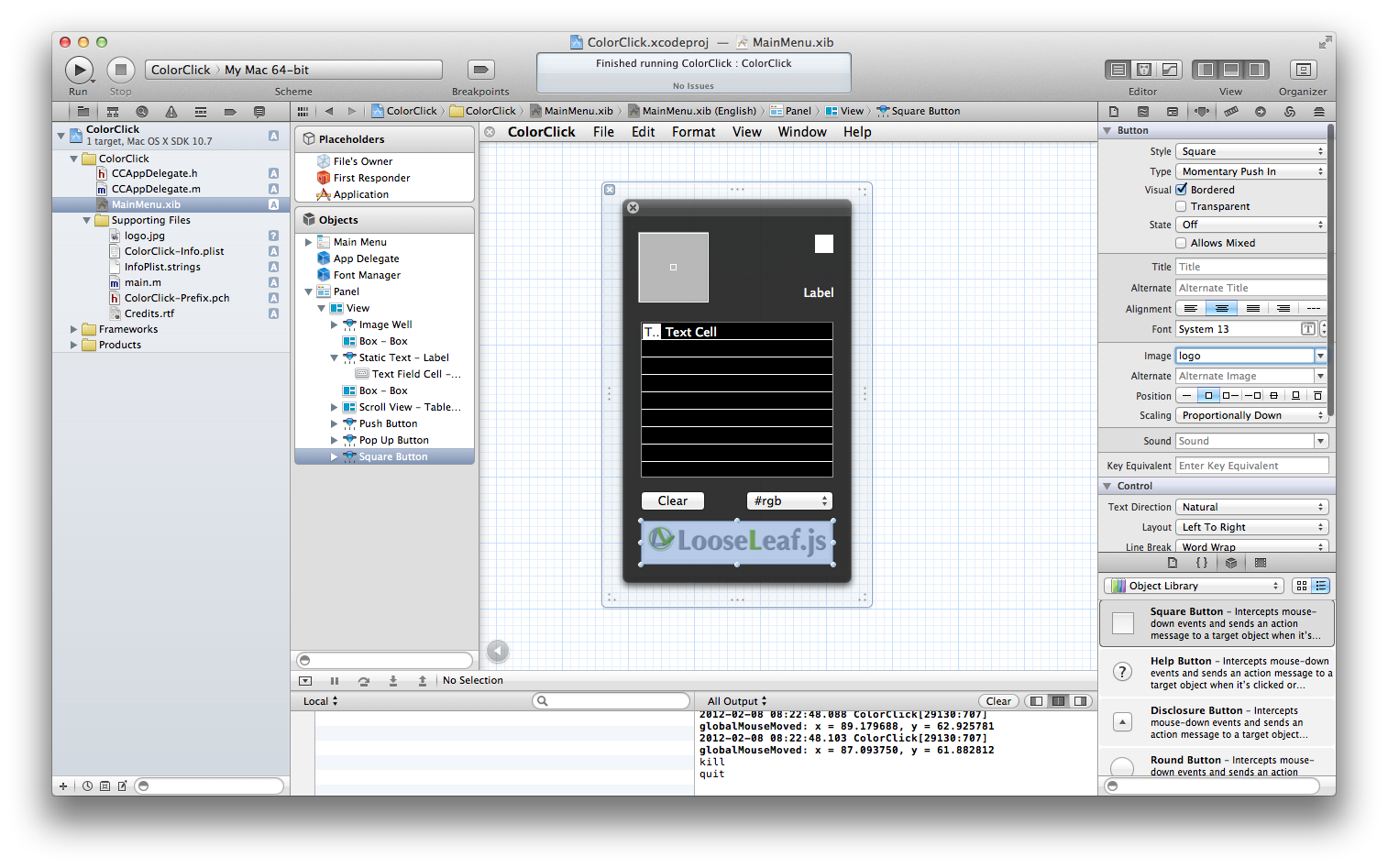
Task: Pause execution in the debug bar
Action: [335, 681]
